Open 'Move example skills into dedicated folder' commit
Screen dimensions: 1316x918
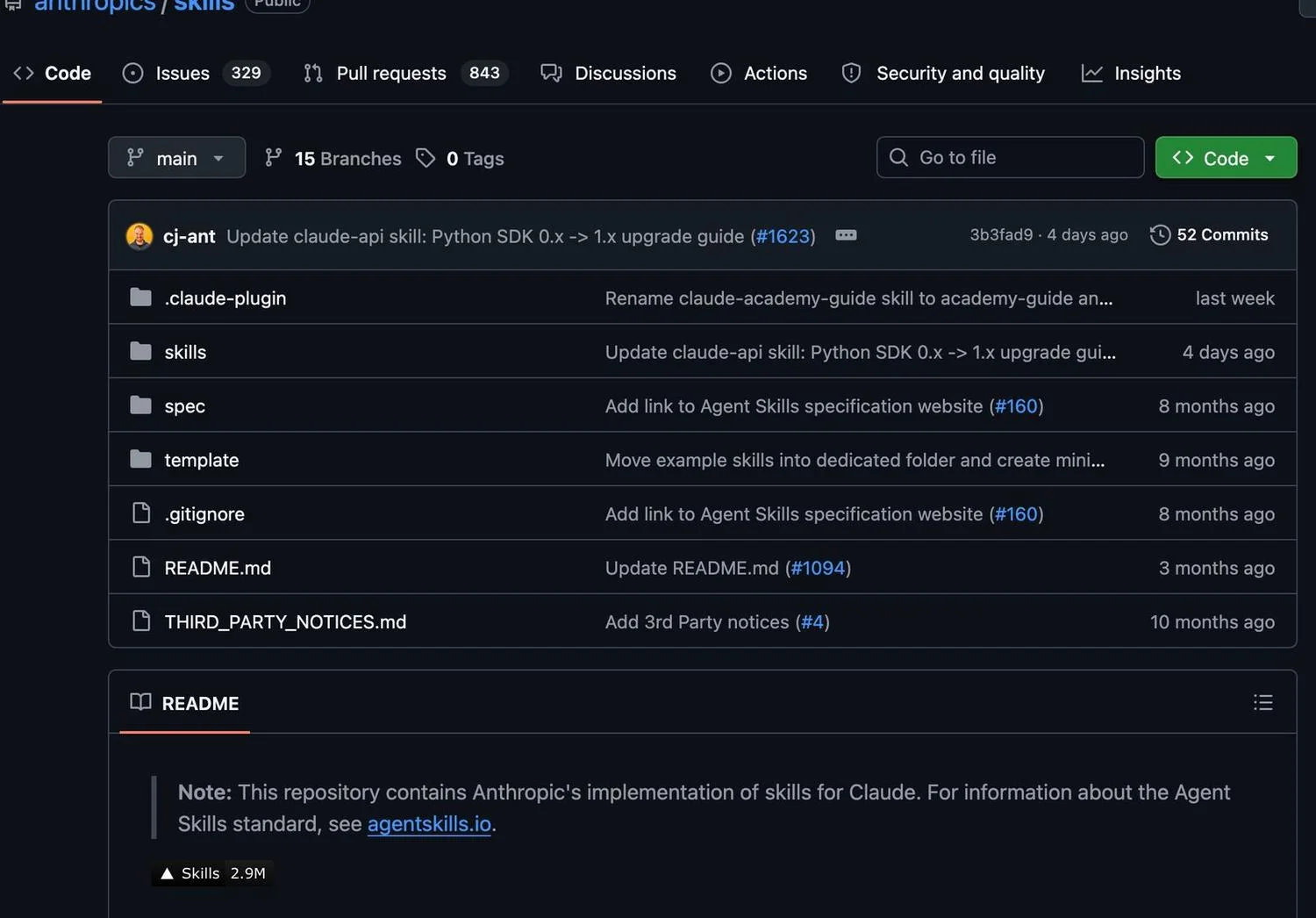[855, 460]
